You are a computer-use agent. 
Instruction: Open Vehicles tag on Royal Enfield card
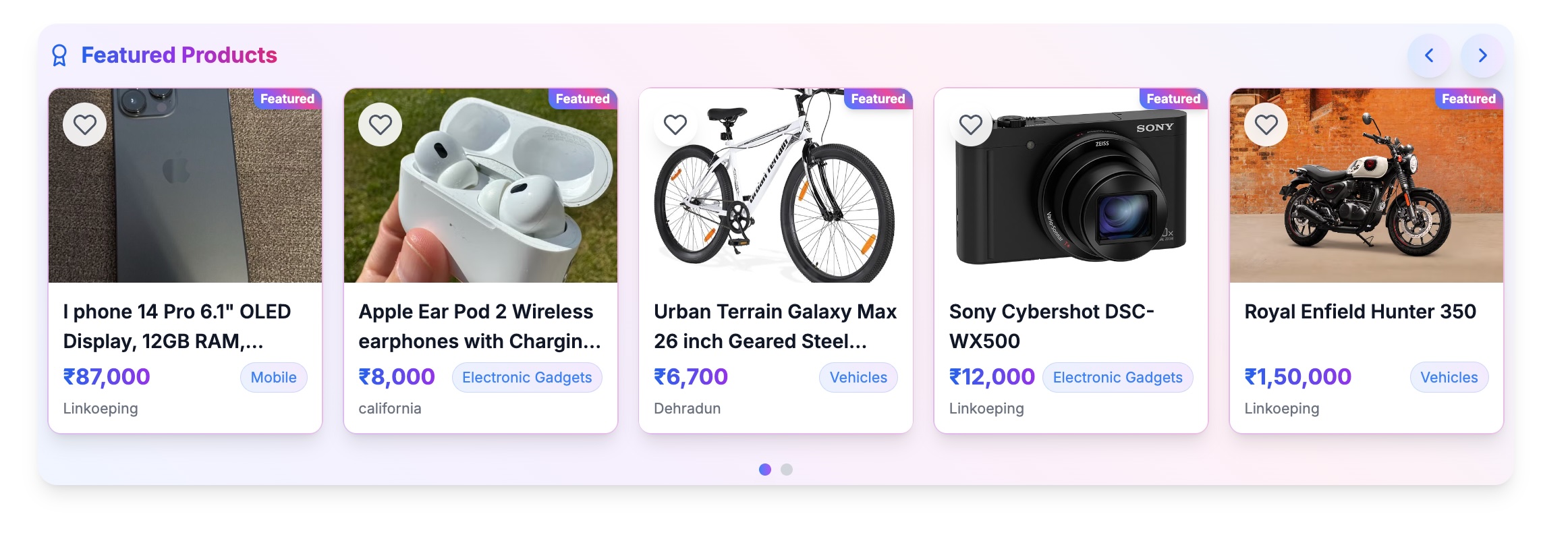1449,377
